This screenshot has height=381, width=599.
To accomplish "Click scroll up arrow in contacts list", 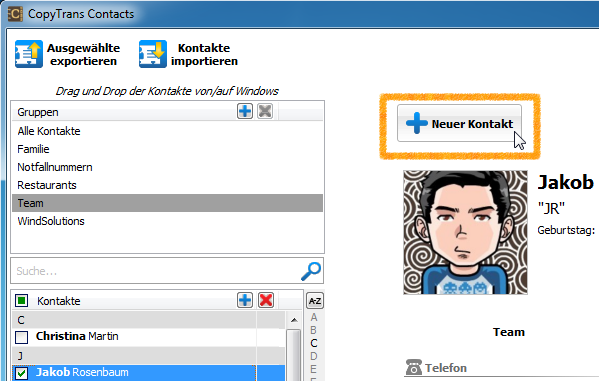I will 294,320.
